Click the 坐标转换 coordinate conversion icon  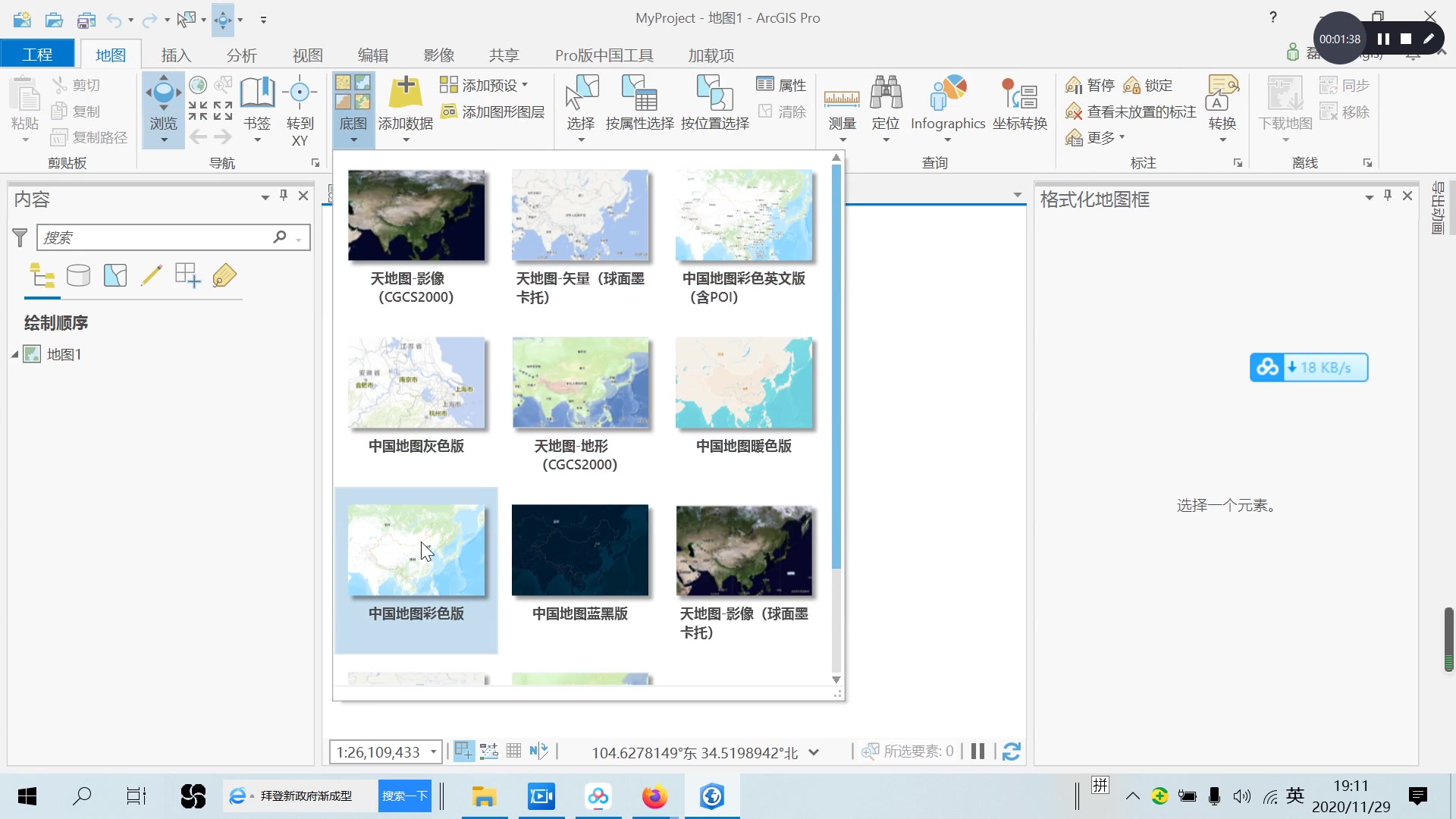[x=1020, y=94]
